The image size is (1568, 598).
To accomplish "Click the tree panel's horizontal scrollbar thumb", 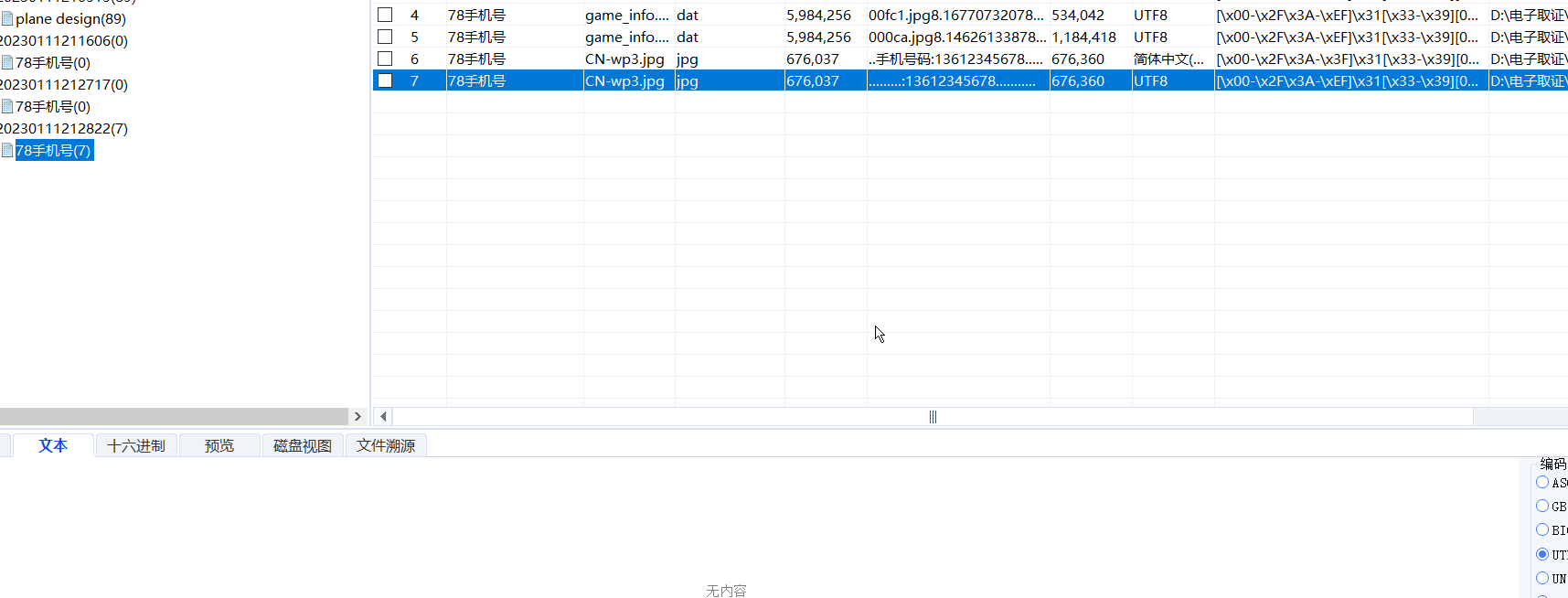I will pos(174,416).
